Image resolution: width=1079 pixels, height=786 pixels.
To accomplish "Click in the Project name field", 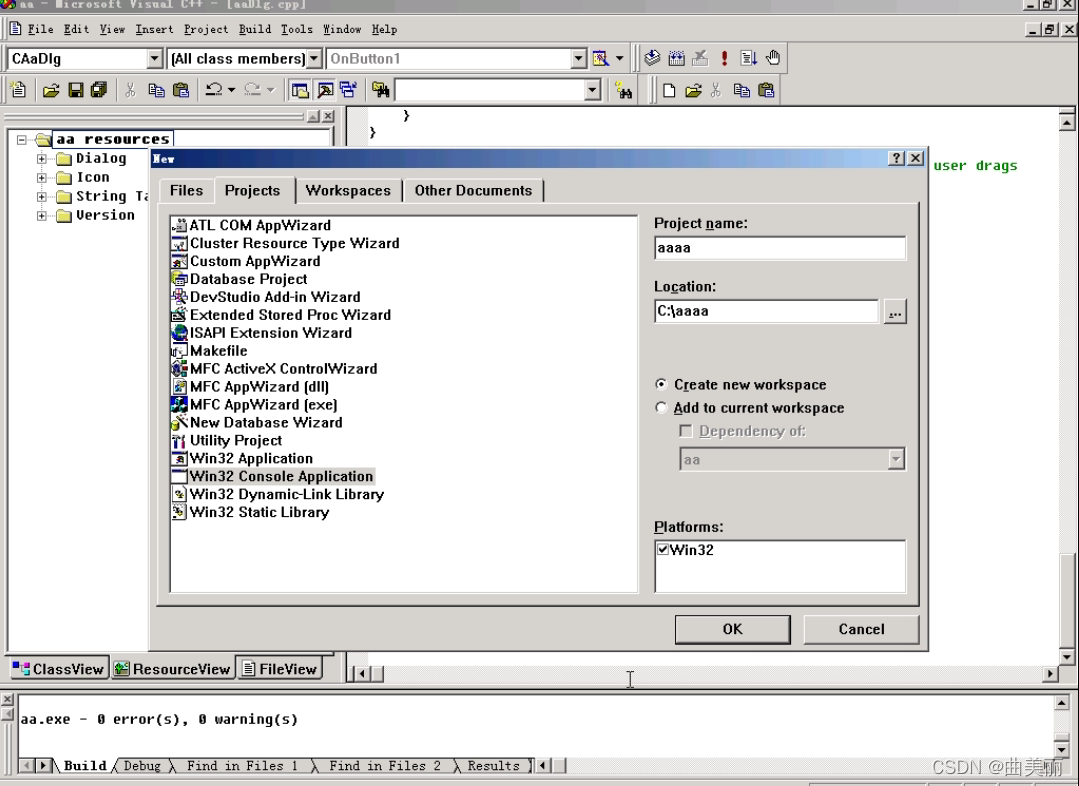I will [780, 248].
